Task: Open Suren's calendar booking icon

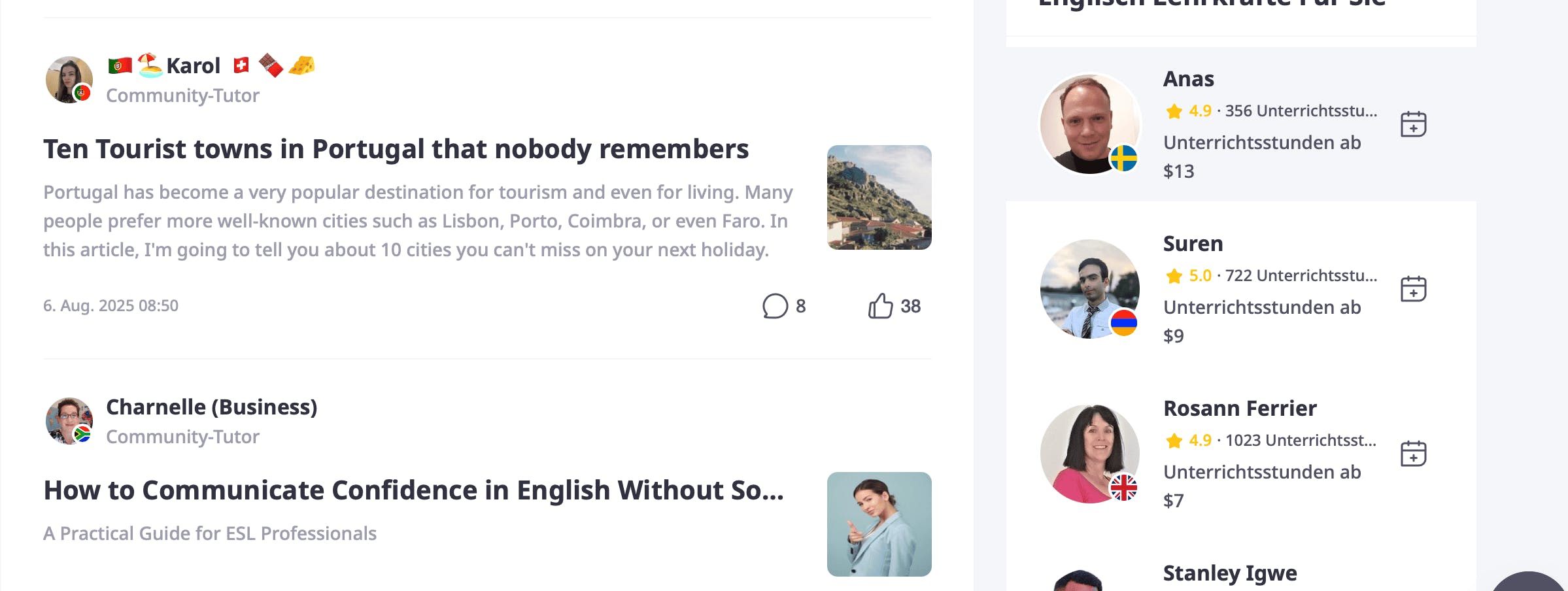Action: [1413, 289]
